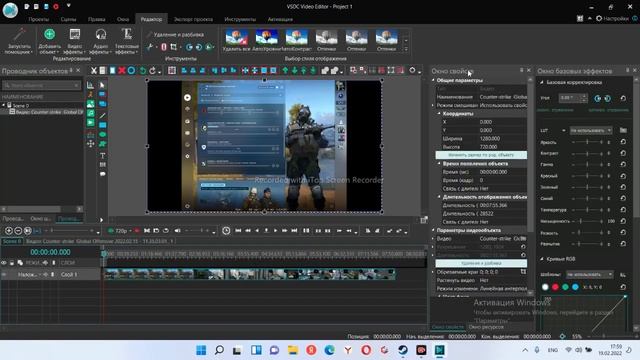
Task: Click the red record icon near 720p
Action: coord(137,231)
